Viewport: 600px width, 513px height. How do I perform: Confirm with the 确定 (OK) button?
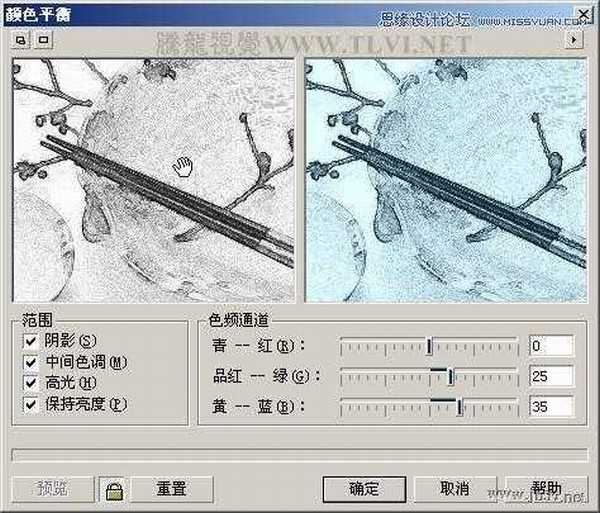(364, 489)
